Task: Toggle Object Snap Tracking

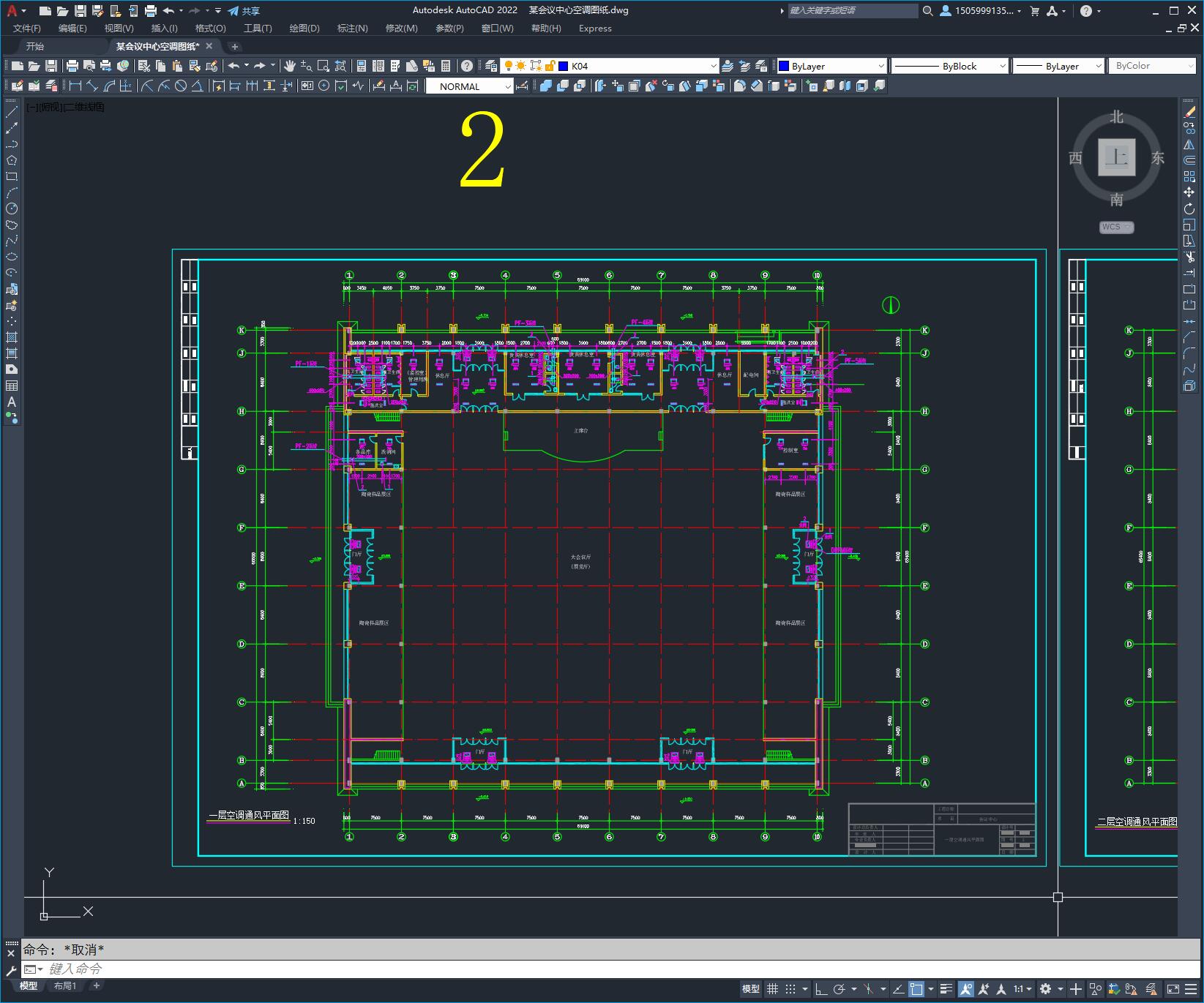Action: point(898,989)
